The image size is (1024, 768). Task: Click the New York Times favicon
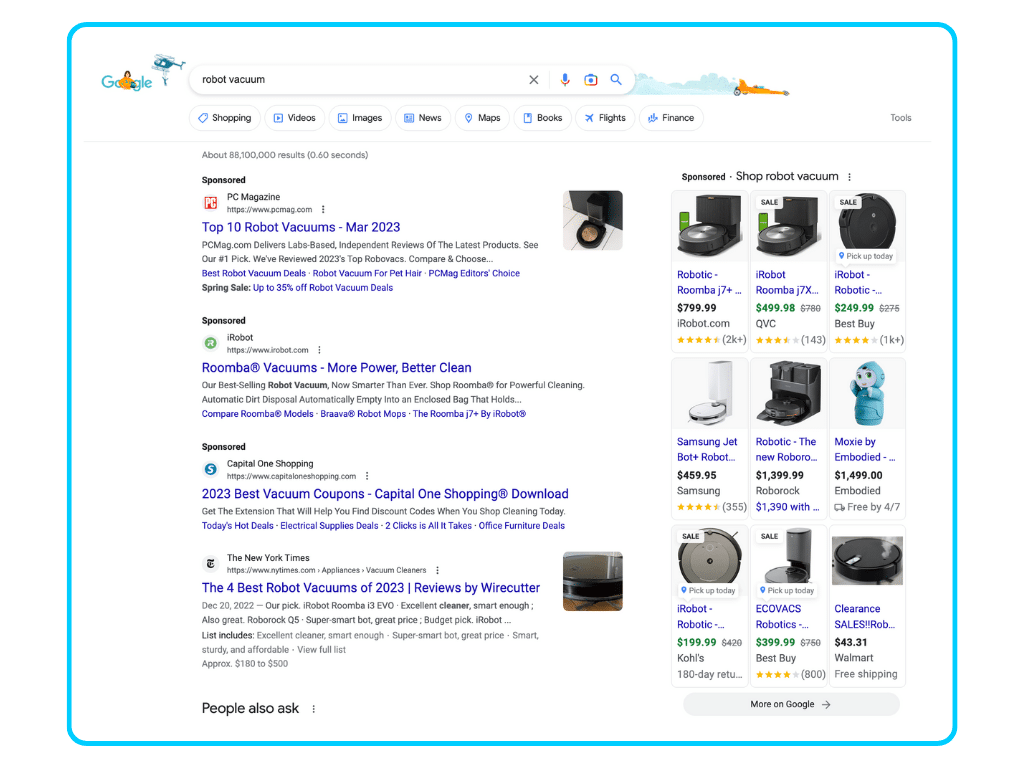[210, 563]
